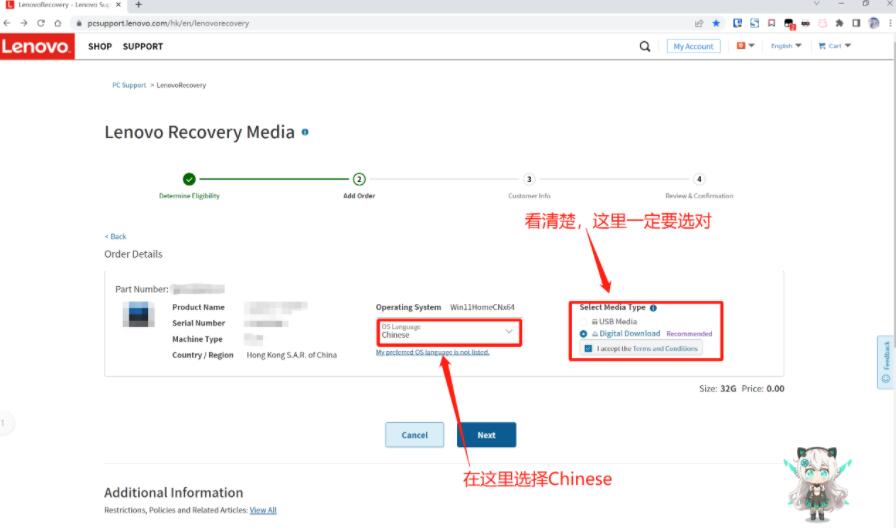
Task: Click the info icon beside Lenovo Recovery Media
Action: pos(305,133)
